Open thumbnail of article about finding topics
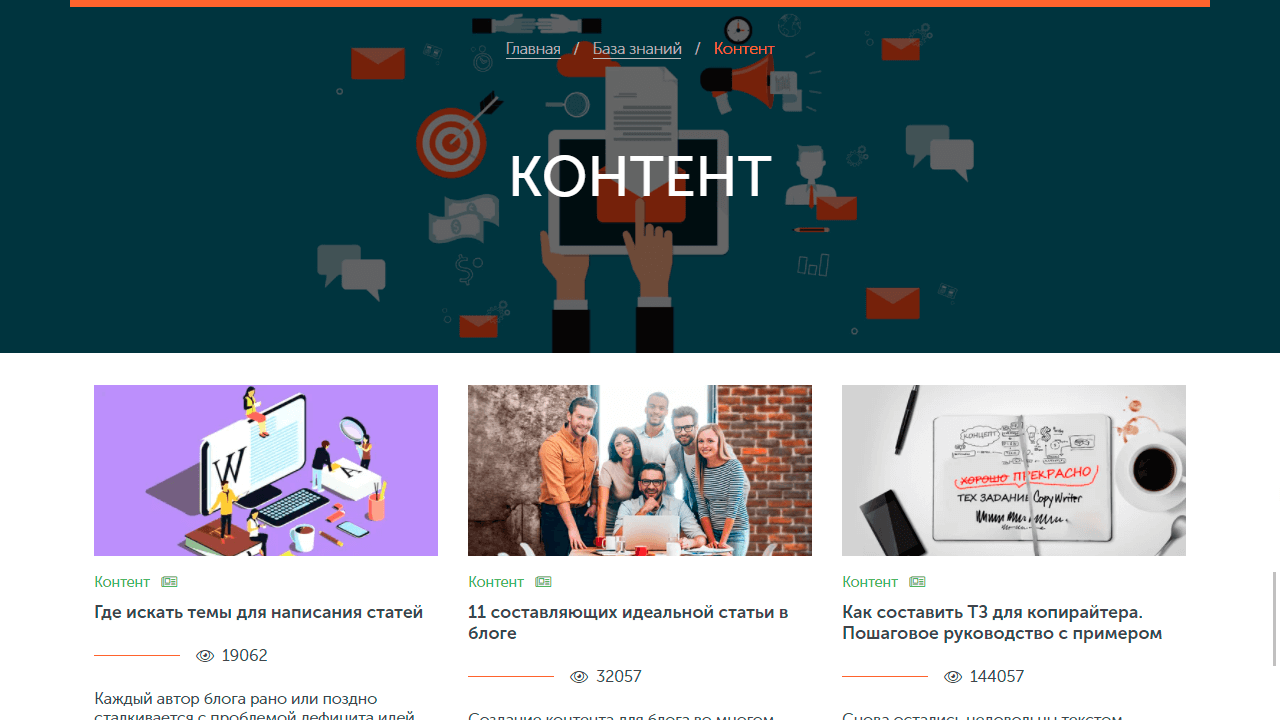Image resolution: width=1280 pixels, height=720 pixels. click(266, 470)
